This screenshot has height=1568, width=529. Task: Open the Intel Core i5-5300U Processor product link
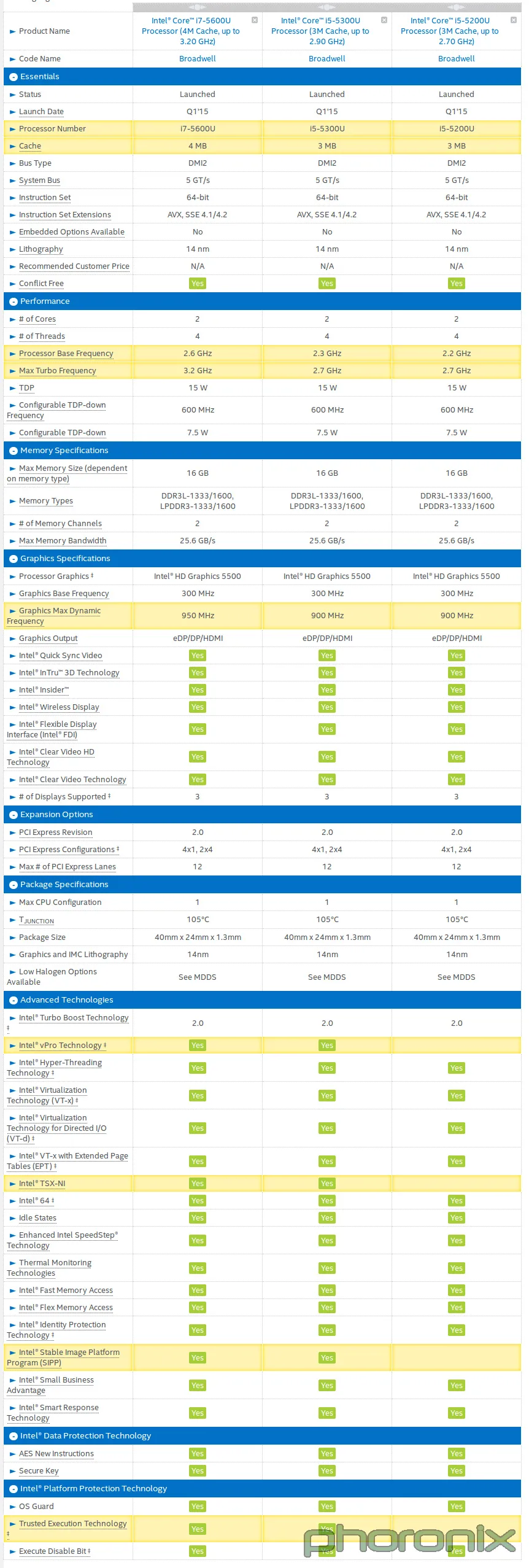[x=320, y=31]
